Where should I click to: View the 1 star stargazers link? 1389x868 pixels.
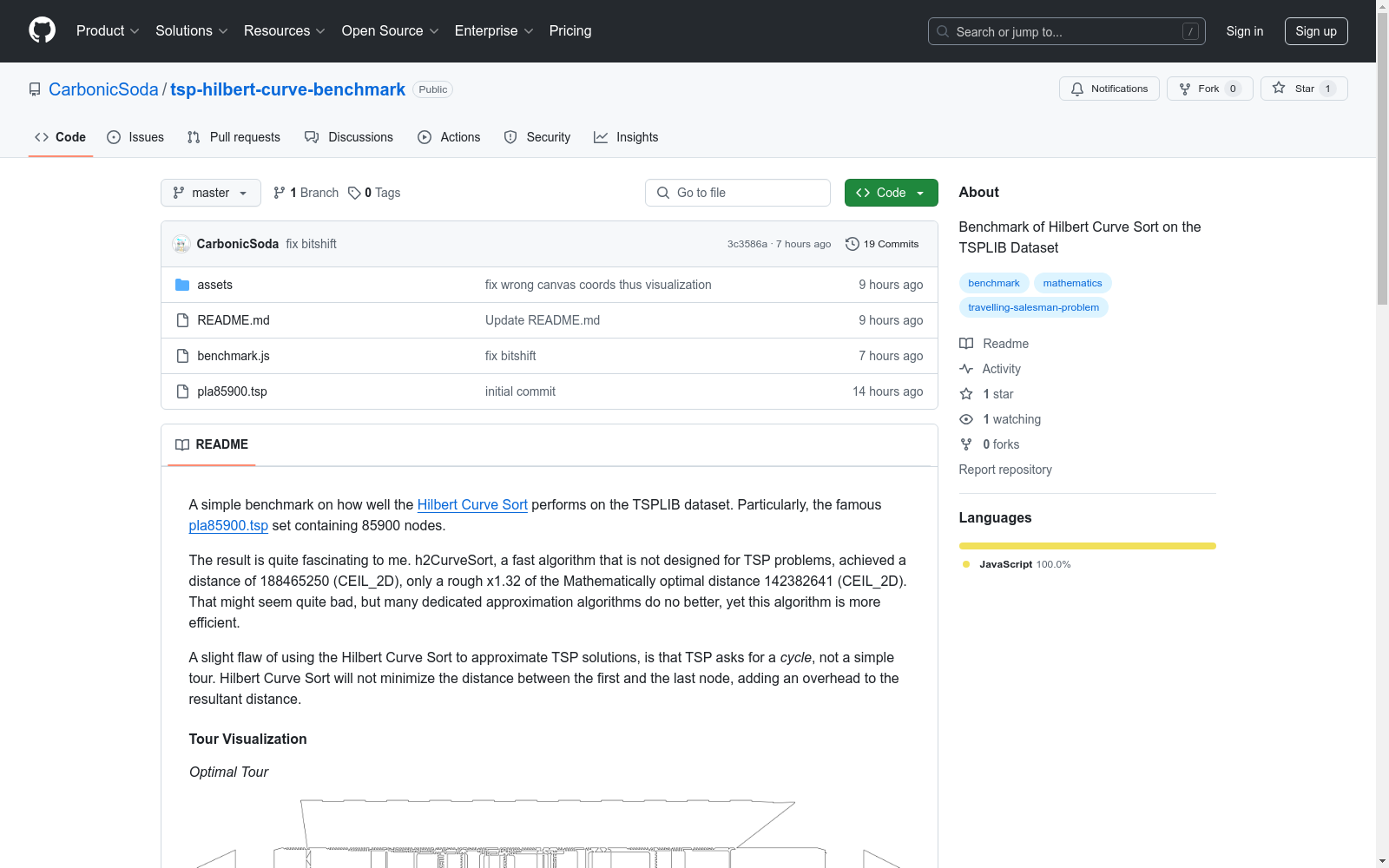(x=987, y=394)
